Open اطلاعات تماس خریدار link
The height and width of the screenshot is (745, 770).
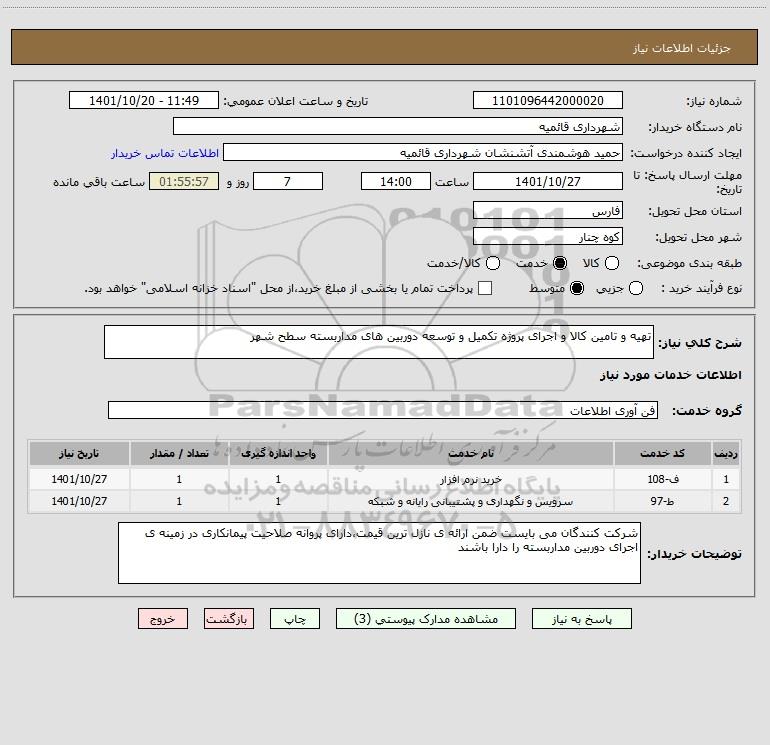(x=165, y=153)
